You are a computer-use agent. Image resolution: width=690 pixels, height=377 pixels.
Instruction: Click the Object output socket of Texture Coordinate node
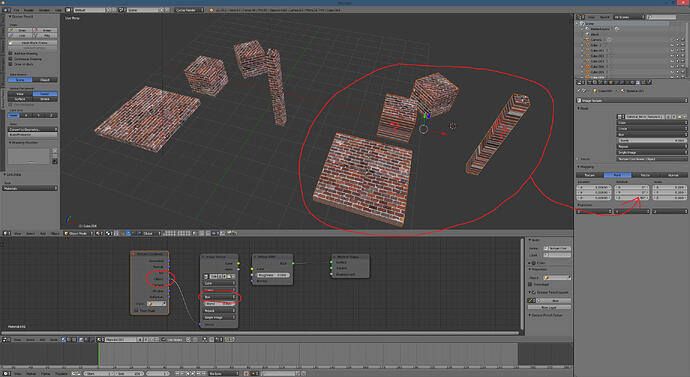[169, 278]
